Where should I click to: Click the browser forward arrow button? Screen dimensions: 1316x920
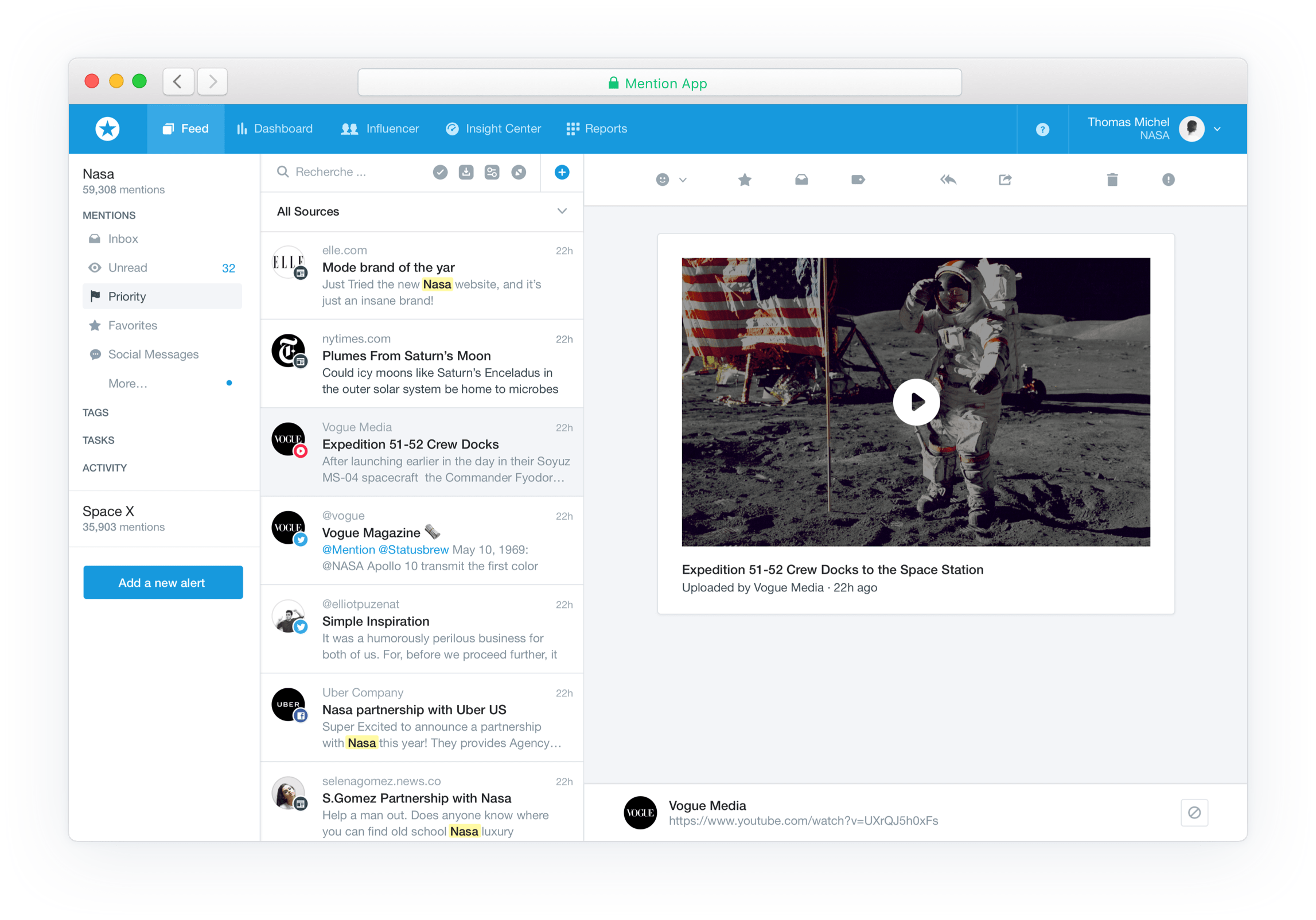(x=212, y=81)
